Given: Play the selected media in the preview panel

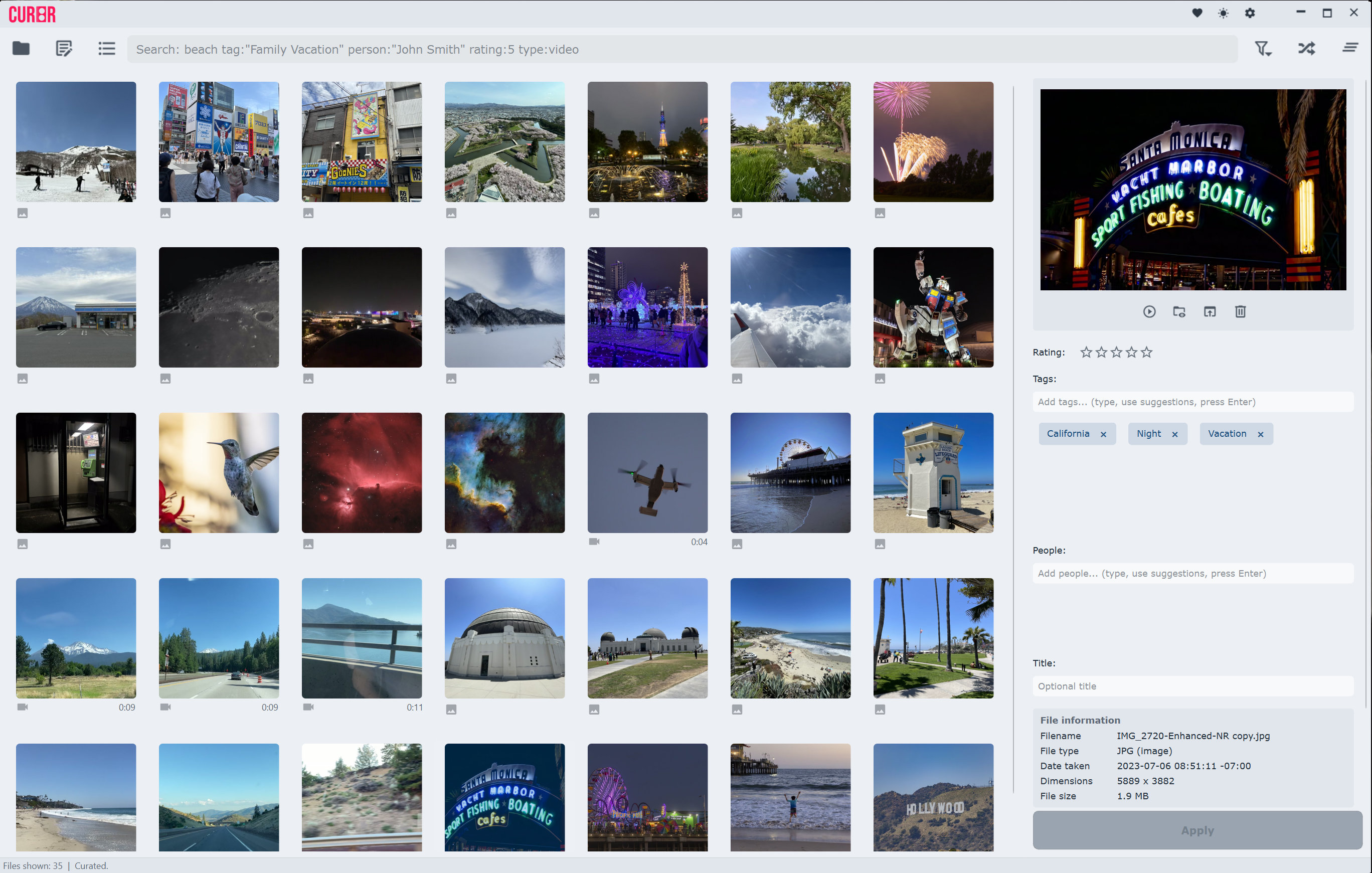Looking at the screenshot, I should click(x=1149, y=312).
